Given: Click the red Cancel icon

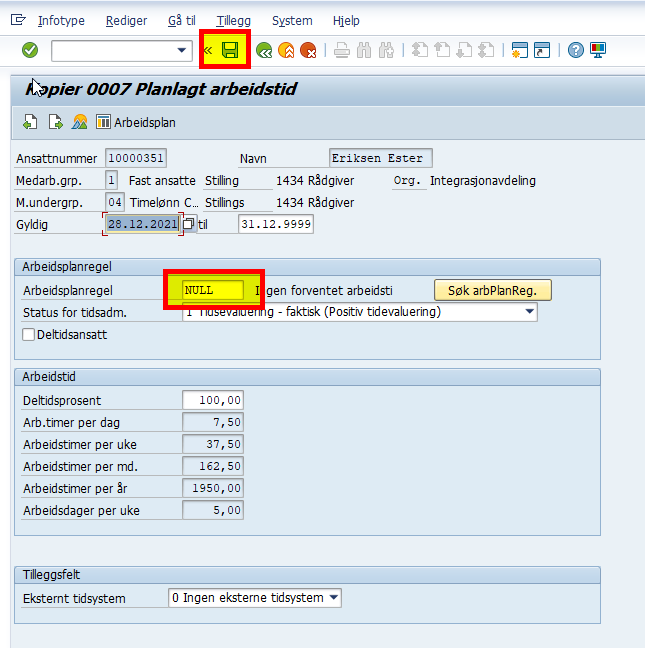Looking at the screenshot, I should (308, 50).
